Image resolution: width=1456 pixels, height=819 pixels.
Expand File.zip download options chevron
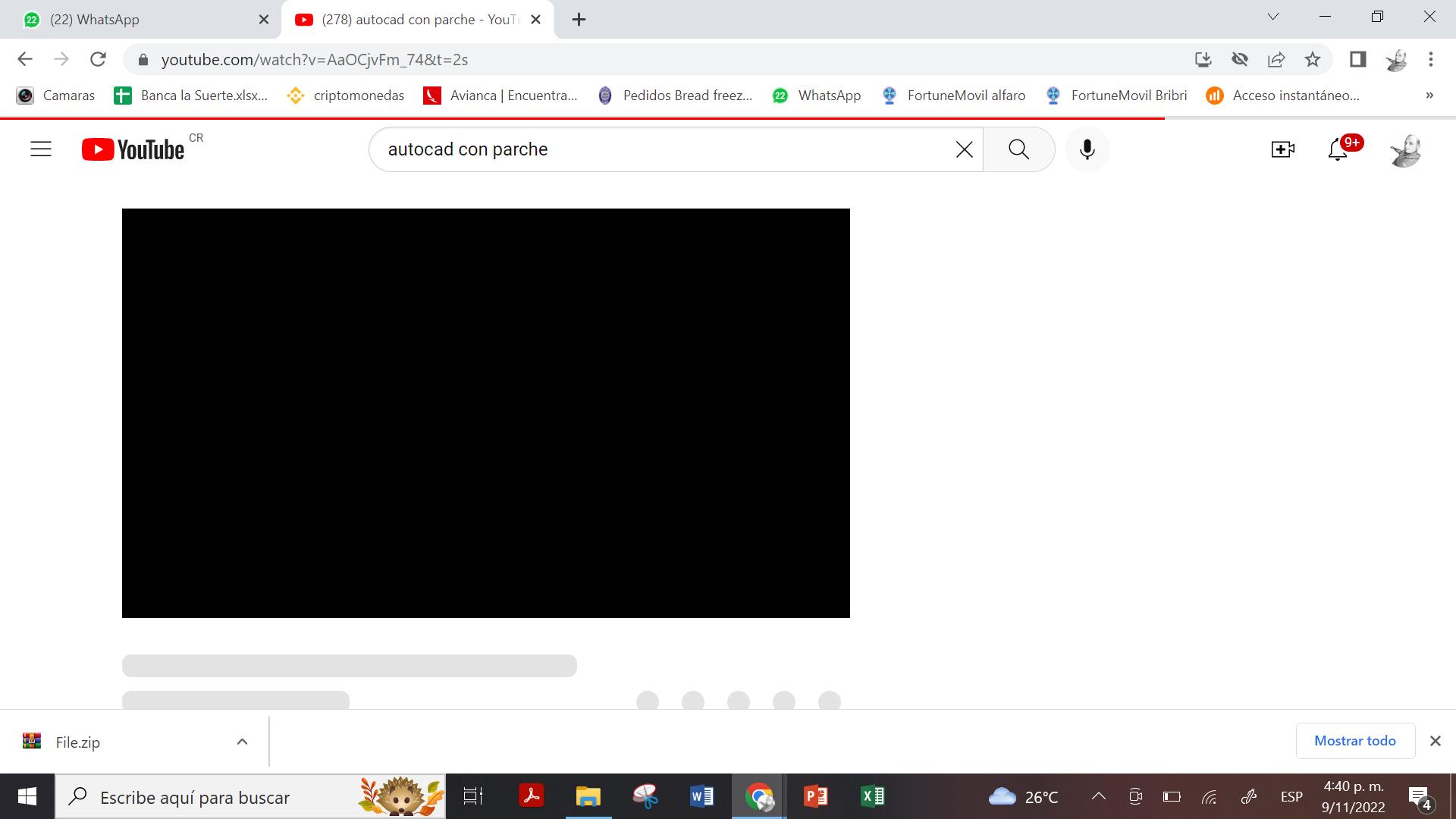[242, 742]
